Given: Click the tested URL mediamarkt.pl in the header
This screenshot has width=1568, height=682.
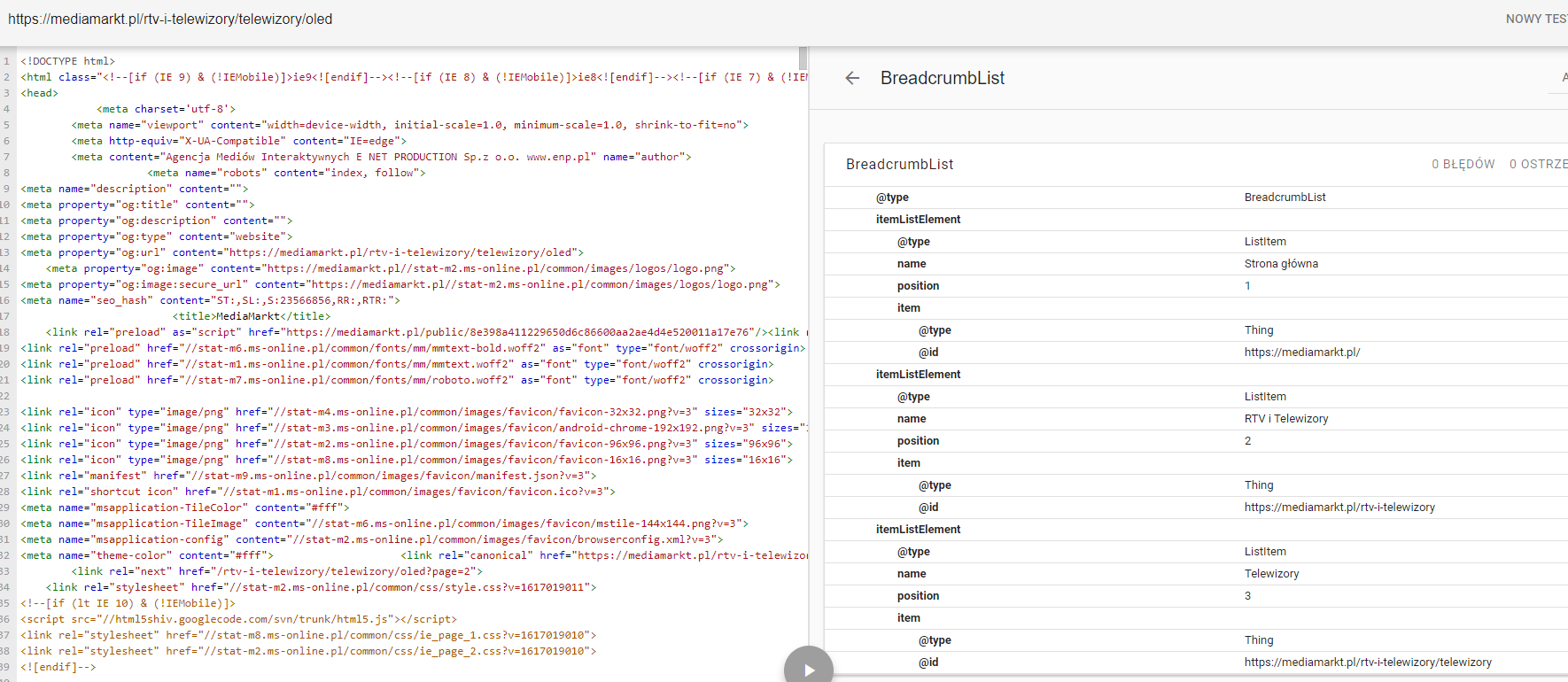Looking at the screenshot, I should tap(170, 19).
